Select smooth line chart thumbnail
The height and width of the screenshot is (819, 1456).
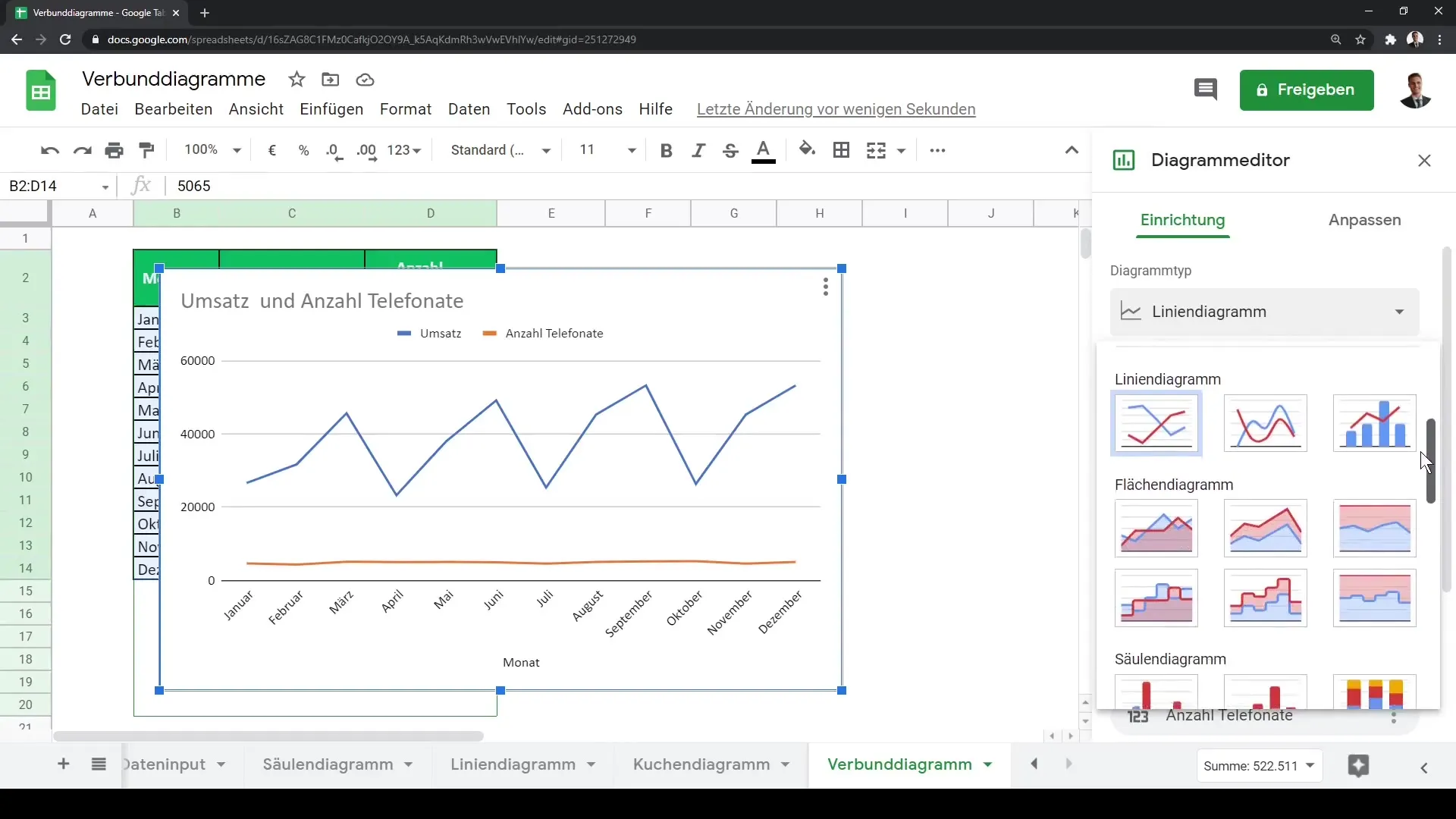pyautogui.click(x=1266, y=423)
